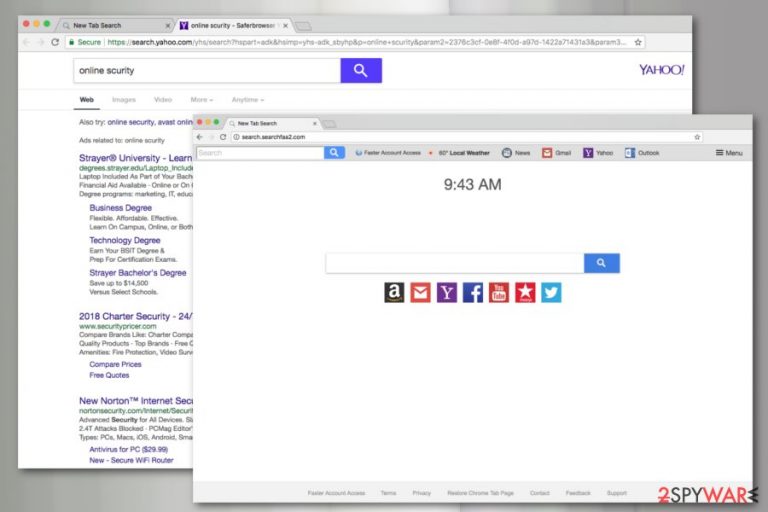Close the online scurity tab
This screenshot has width=768, height=512.
286,25
